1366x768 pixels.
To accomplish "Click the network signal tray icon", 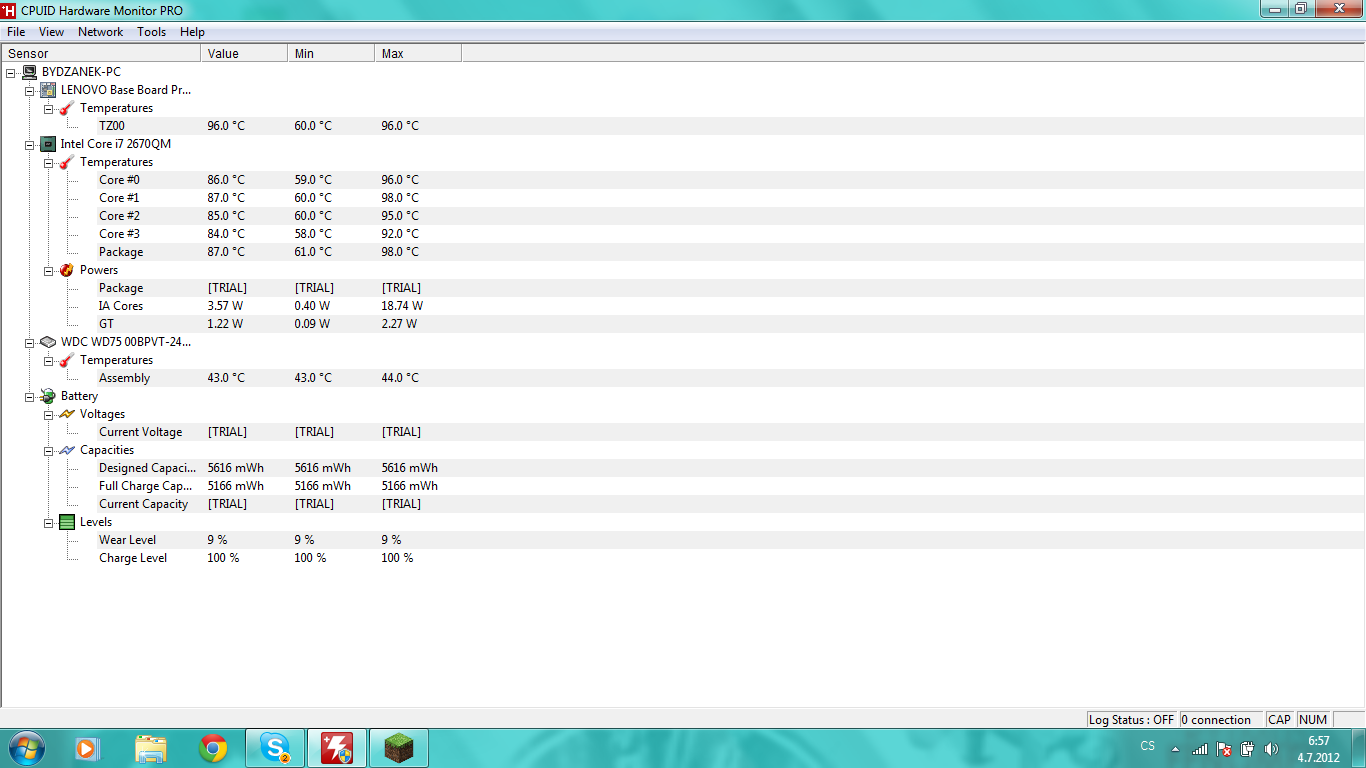I will point(1200,748).
